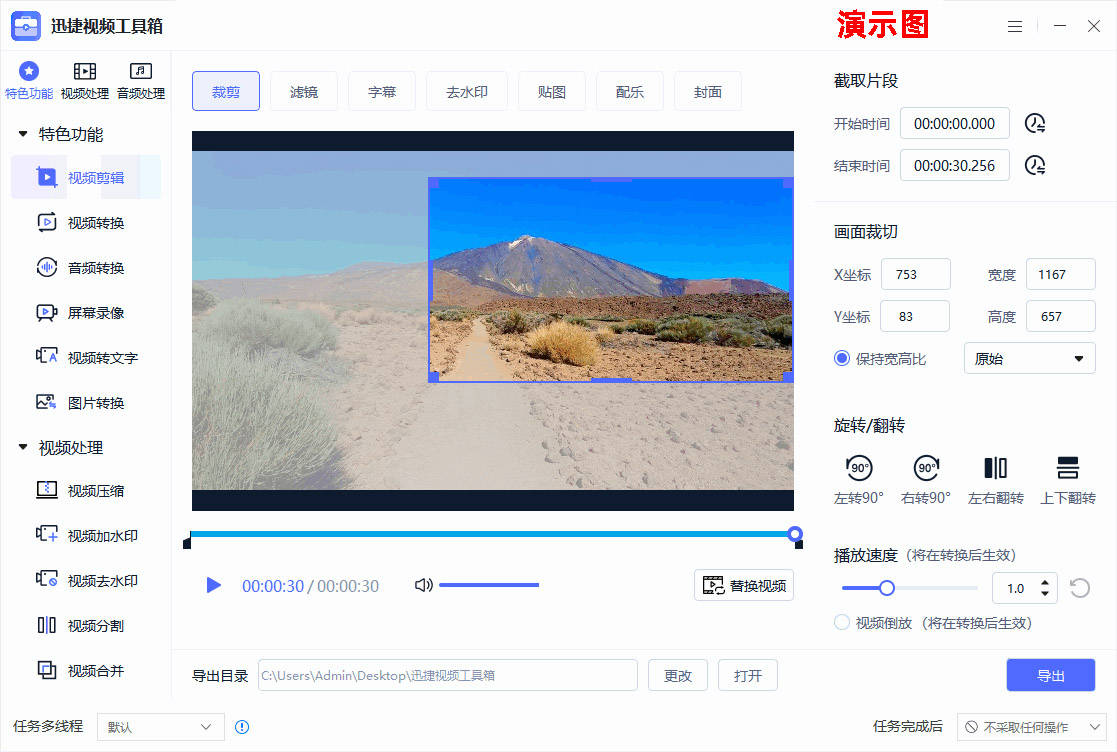Click the 结束时间 time field

pyautogui.click(x=955, y=165)
